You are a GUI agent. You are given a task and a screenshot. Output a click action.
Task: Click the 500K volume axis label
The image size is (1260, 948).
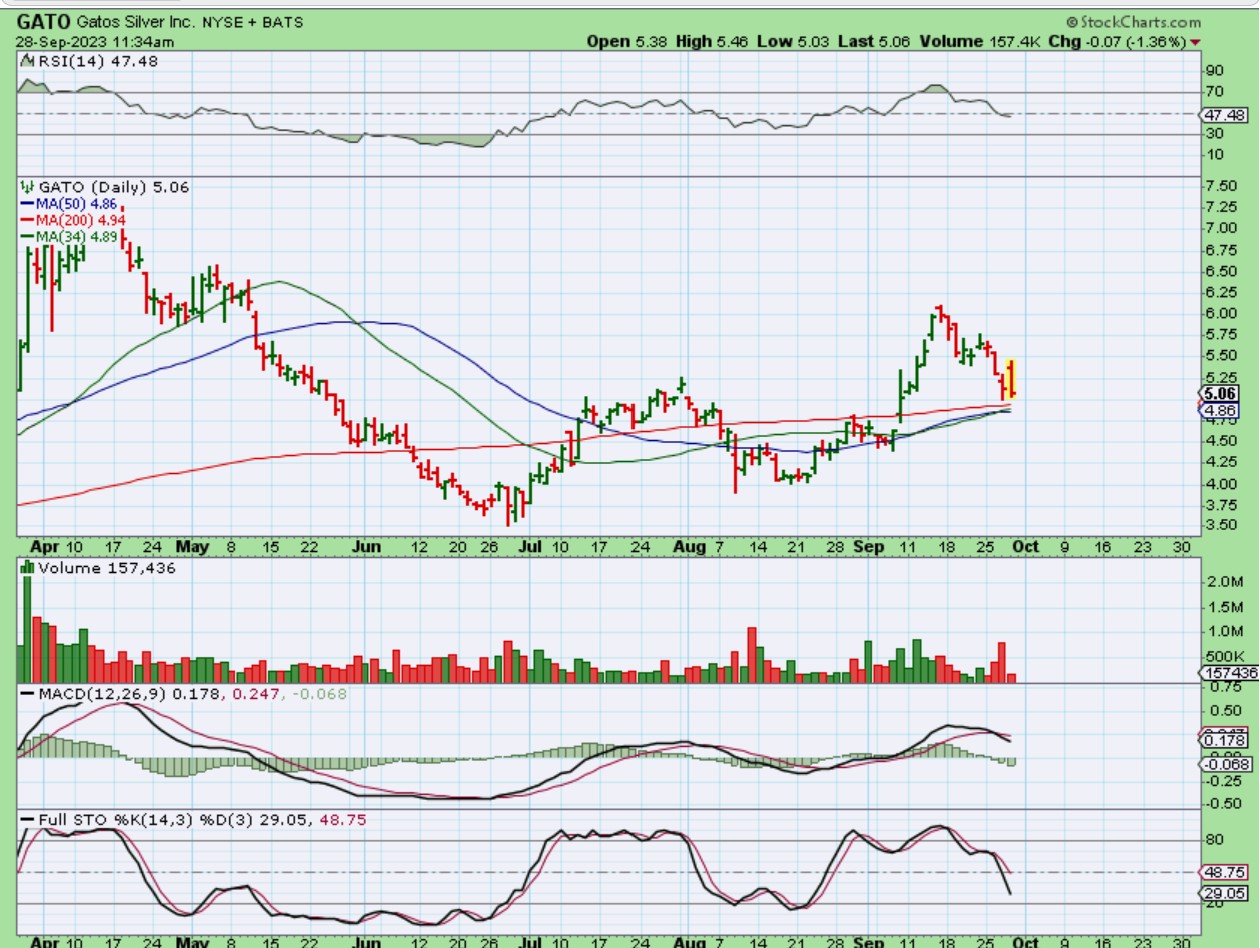coord(1224,657)
